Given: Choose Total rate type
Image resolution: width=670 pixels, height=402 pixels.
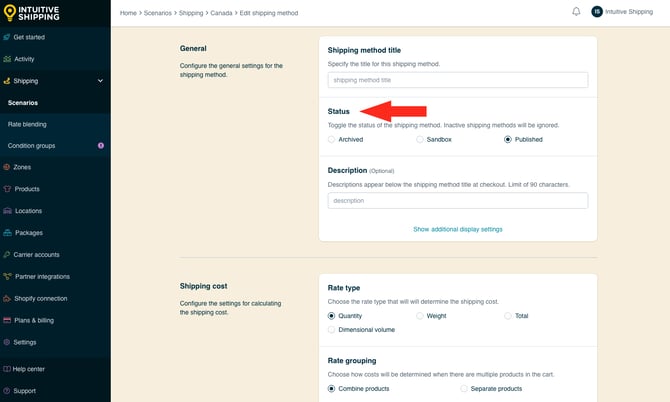Looking at the screenshot, I should click(508, 316).
